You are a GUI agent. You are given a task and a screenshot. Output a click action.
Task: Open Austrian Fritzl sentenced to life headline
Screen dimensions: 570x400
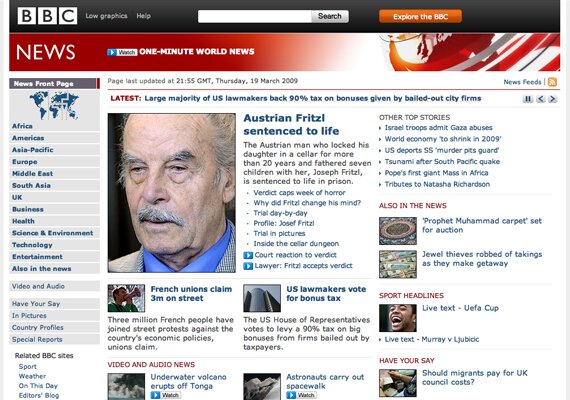pos(291,125)
